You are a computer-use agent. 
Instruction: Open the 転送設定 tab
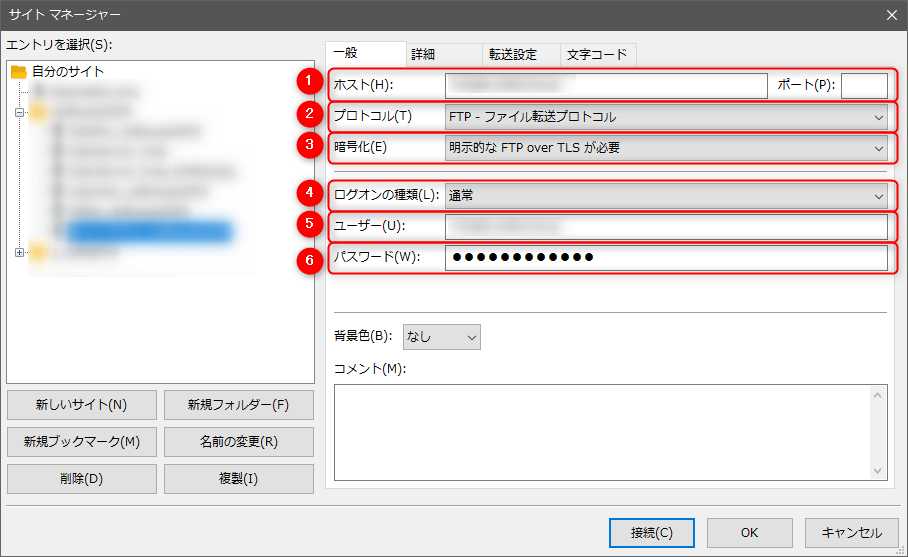512,55
